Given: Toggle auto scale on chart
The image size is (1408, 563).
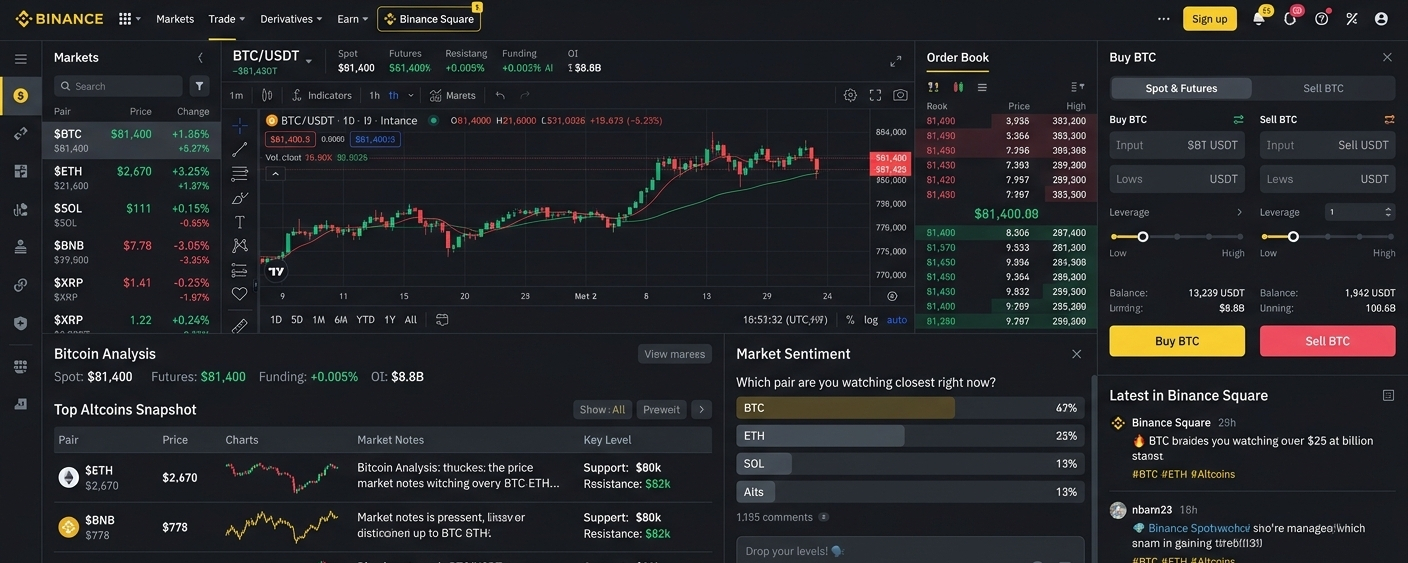Looking at the screenshot, I should (897, 320).
